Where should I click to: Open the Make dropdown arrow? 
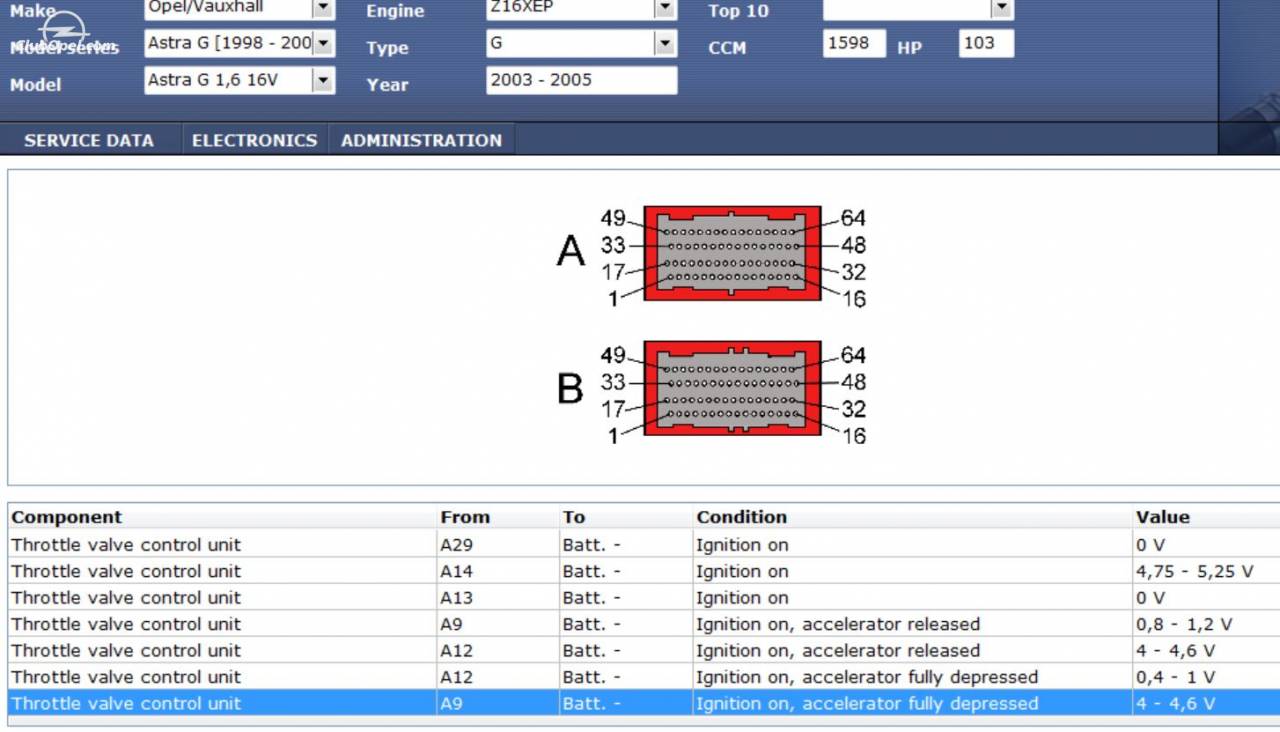(322, 8)
